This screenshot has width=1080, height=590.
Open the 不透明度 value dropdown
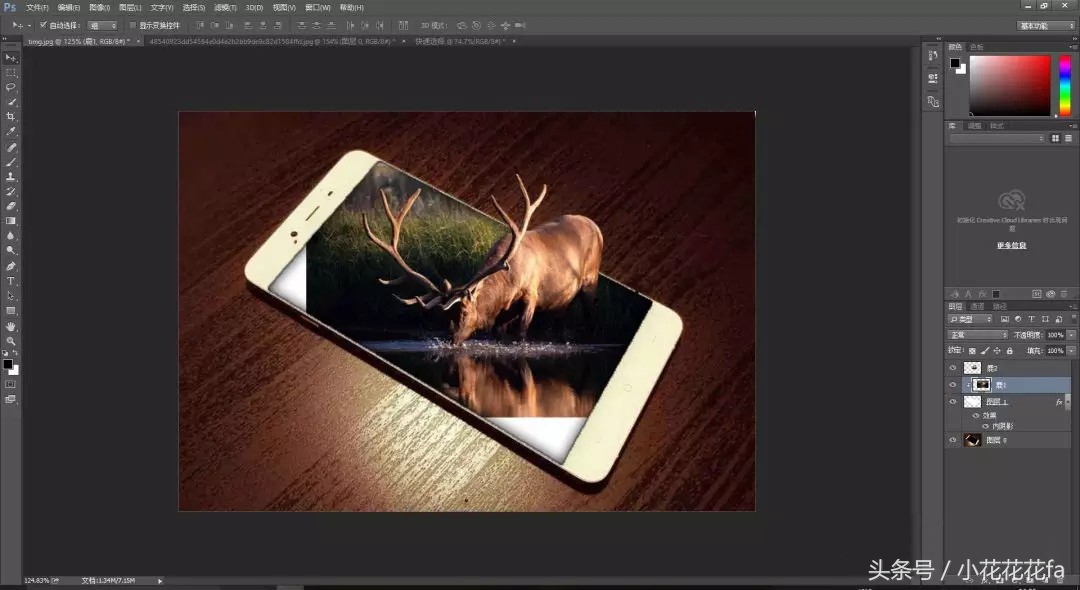click(1070, 333)
